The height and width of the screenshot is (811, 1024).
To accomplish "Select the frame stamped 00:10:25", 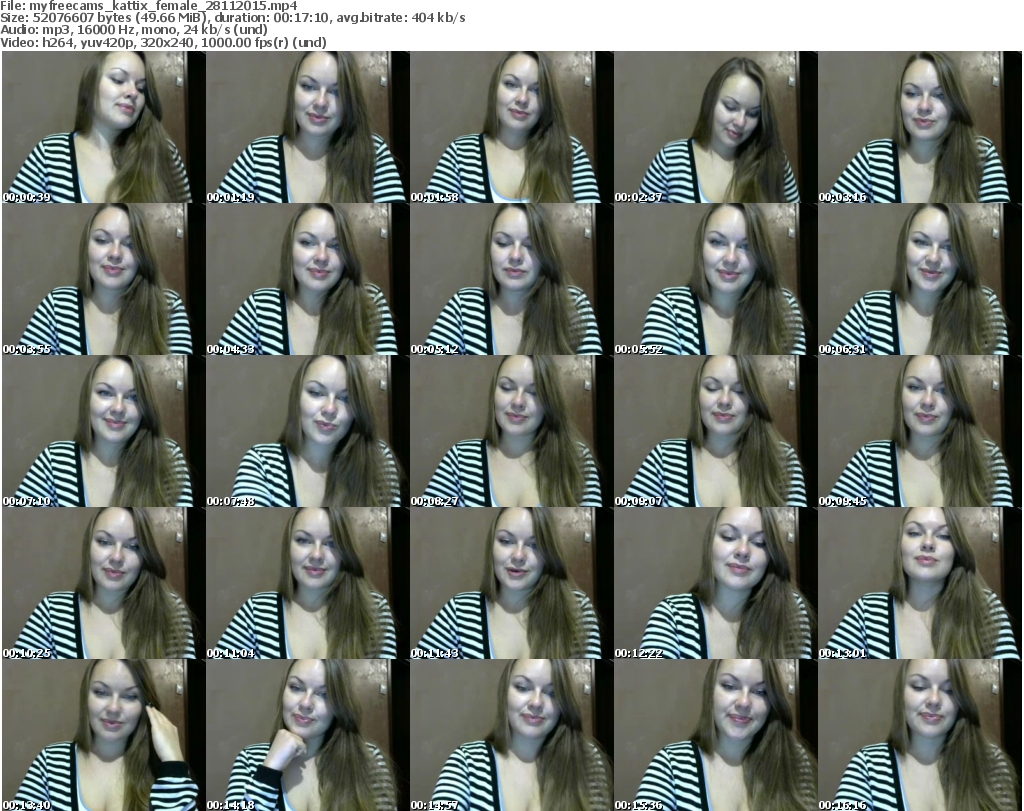I will 103,583.
